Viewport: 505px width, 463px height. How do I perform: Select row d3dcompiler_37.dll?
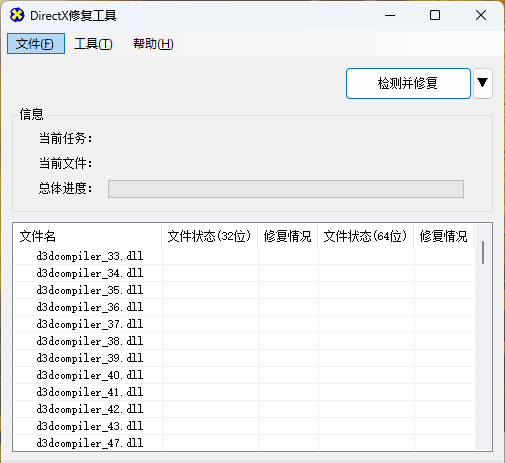[244, 324]
